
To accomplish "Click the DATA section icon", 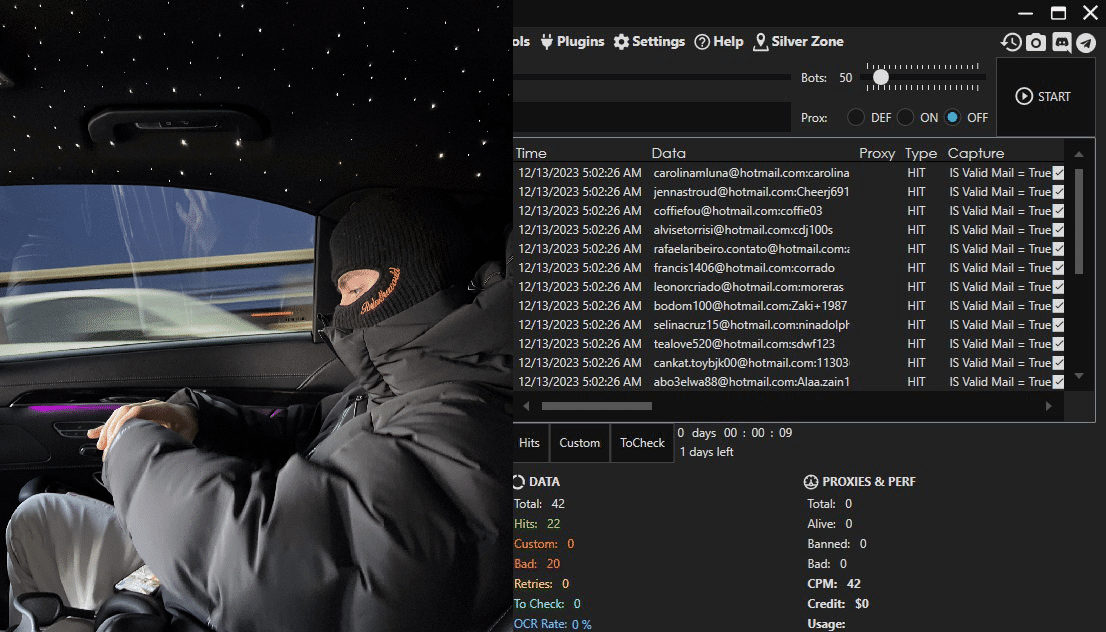I will [518, 482].
